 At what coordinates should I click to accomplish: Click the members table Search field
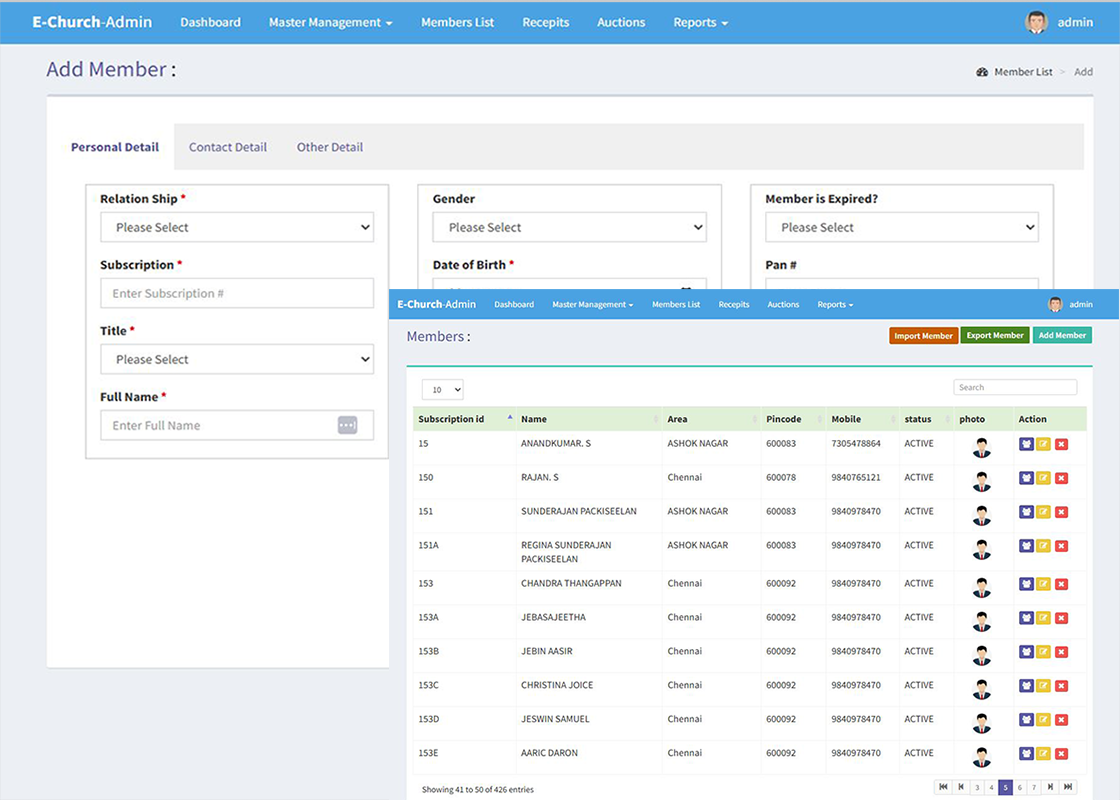(x=1014, y=387)
